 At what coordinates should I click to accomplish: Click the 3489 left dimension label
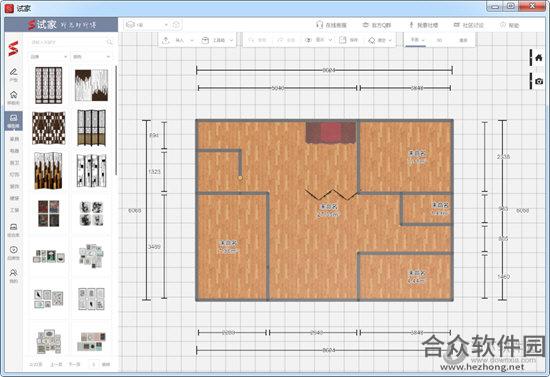coord(154,247)
